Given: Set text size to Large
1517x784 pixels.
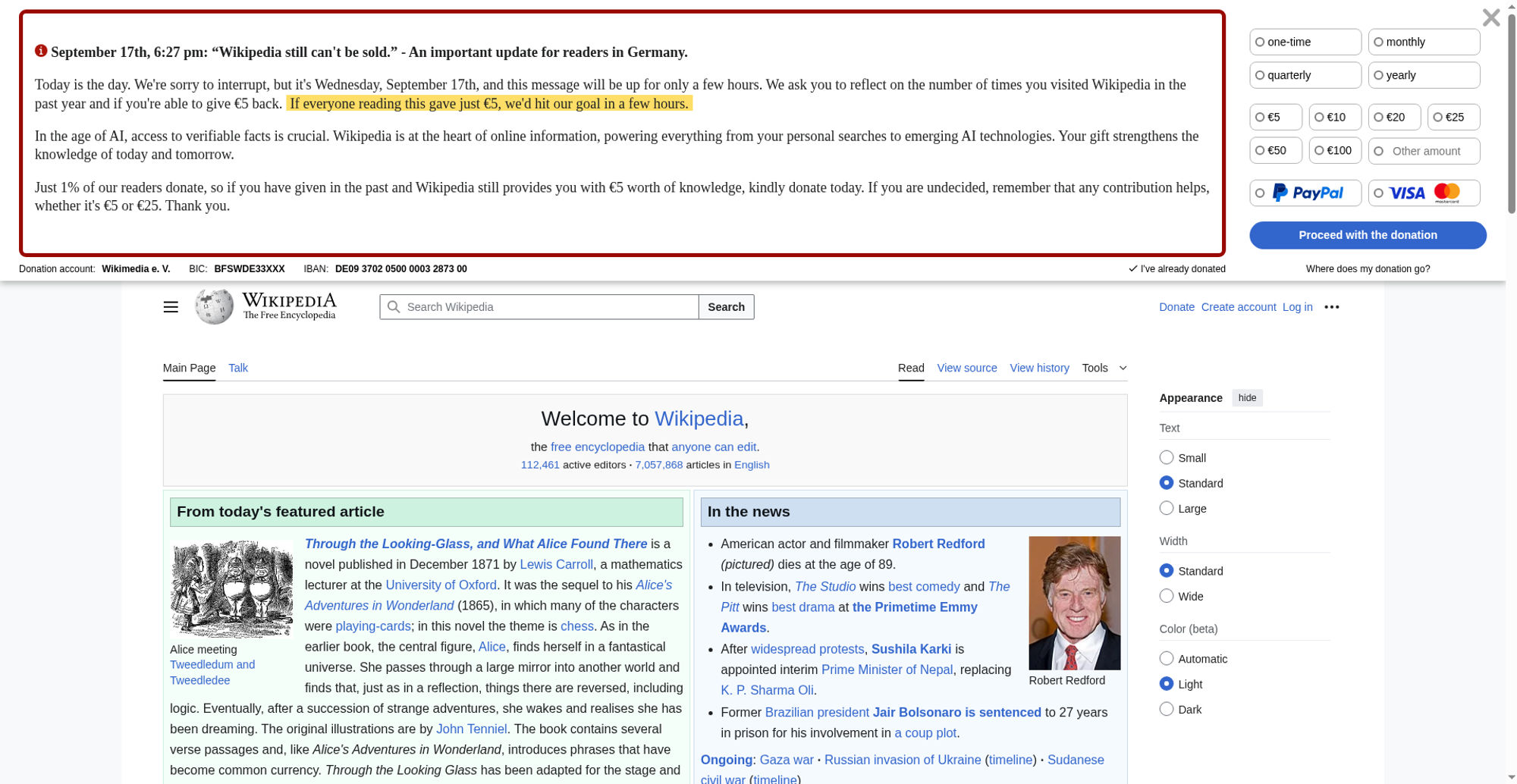Looking at the screenshot, I should point(1167,508).
